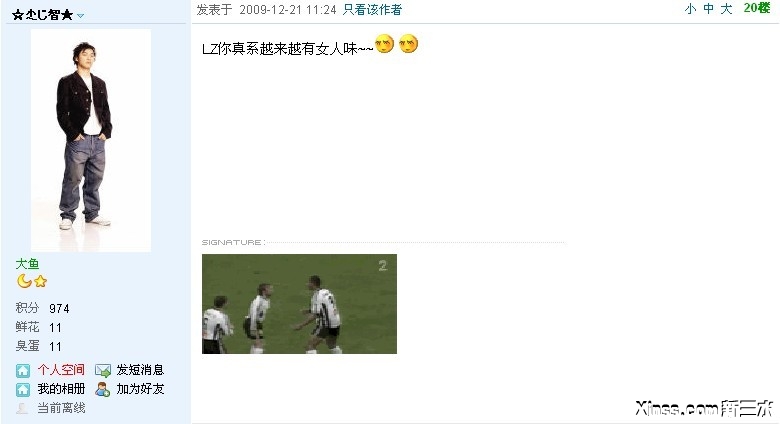Select 加为好友 link
780x424 pixels.
(140, 389)
